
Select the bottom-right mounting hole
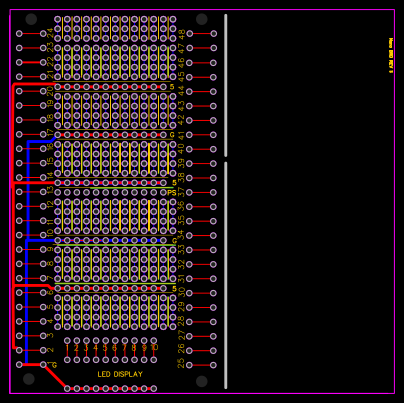click(x=202, y=381)
